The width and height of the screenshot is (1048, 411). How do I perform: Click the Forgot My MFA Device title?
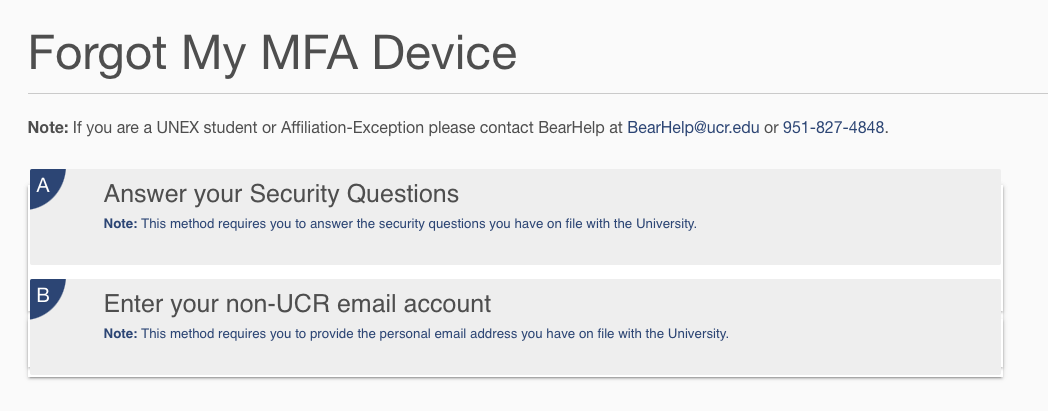[x=273, y=52]
